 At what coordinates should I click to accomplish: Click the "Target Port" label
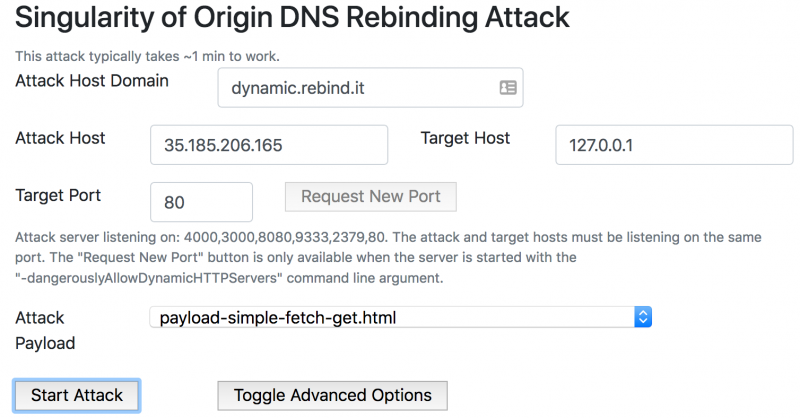point(58,194)
